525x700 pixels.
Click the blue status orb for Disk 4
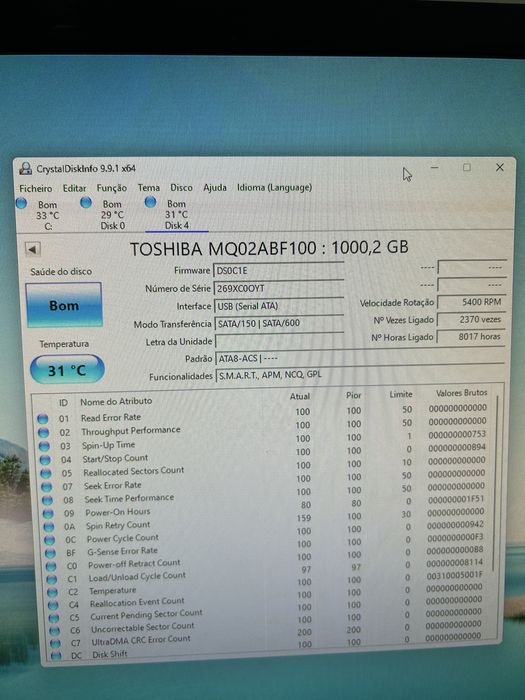pos(150,202)
